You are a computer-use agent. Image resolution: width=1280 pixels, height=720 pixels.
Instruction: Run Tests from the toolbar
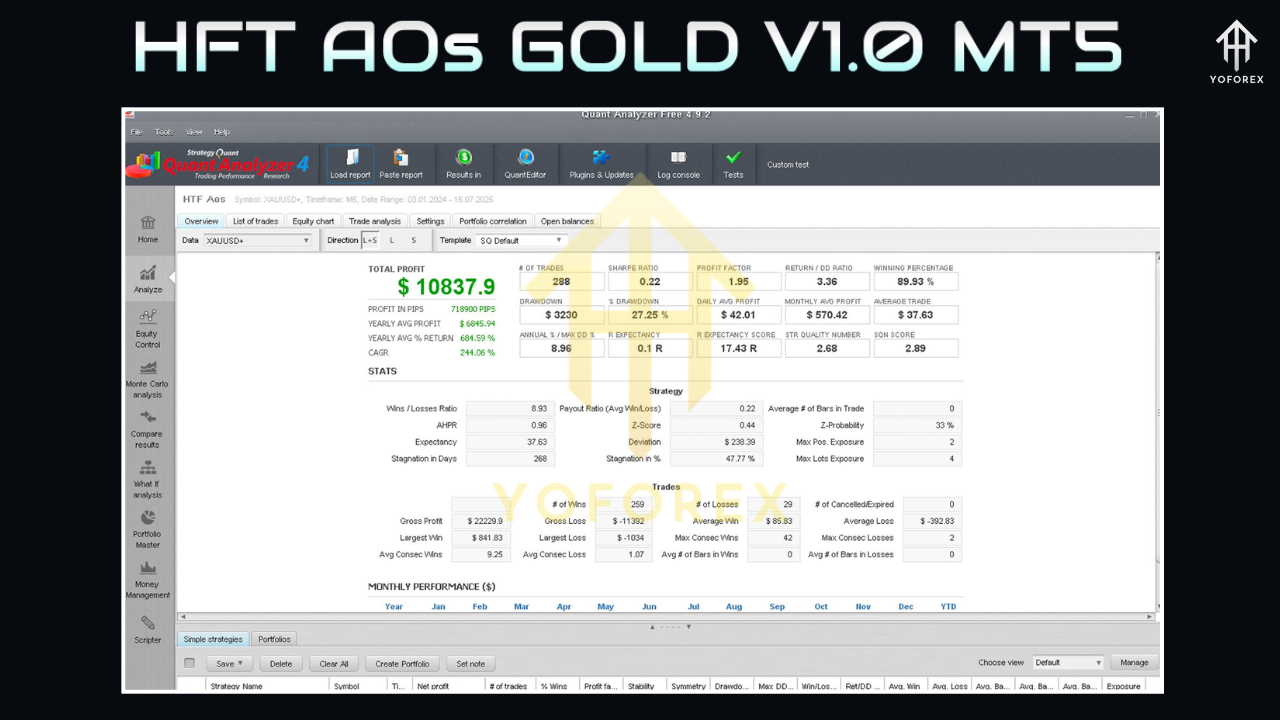(733, 163)
